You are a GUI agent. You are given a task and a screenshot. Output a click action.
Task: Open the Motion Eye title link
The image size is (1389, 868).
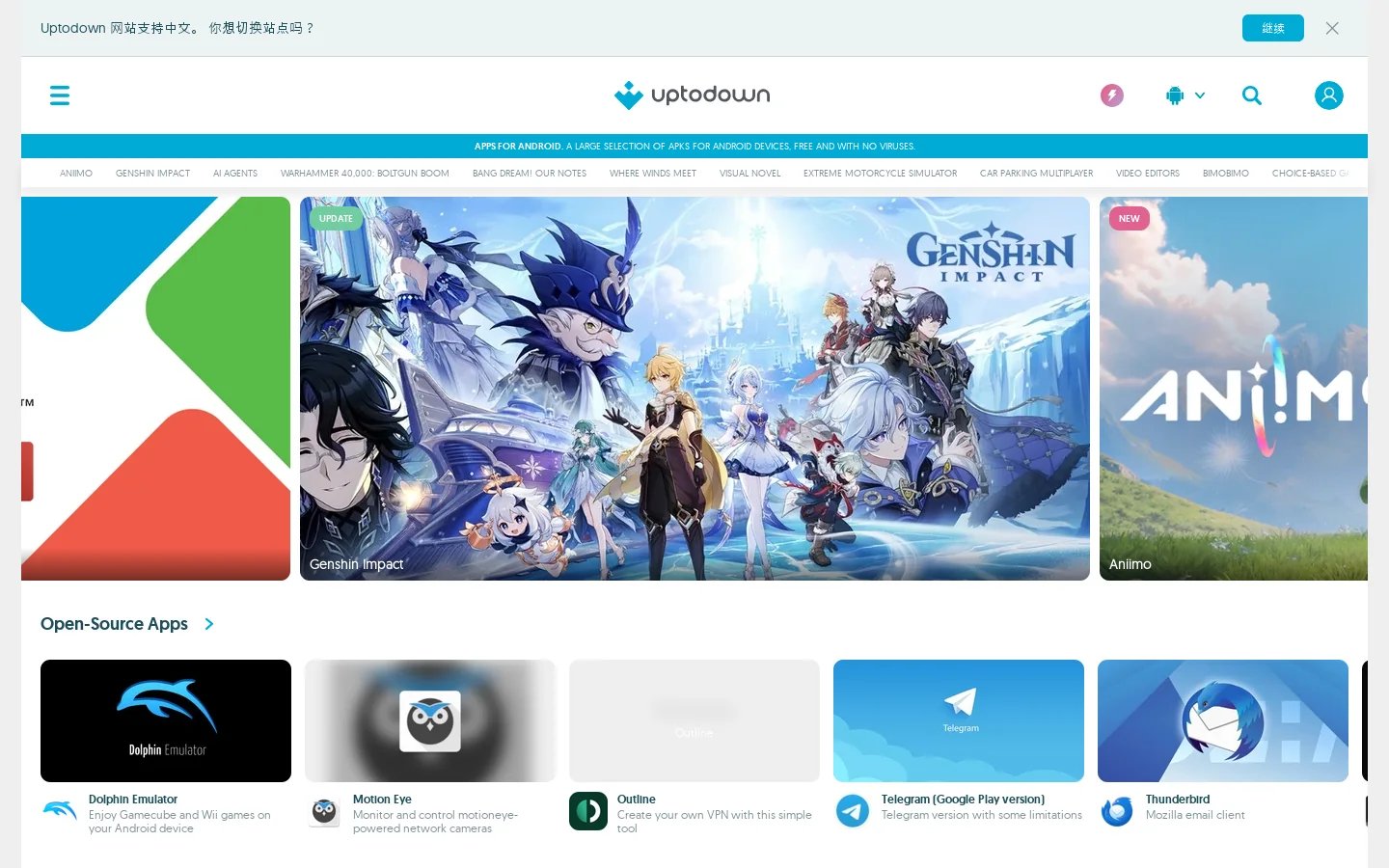pyautogui.click(x=382, y=800)
